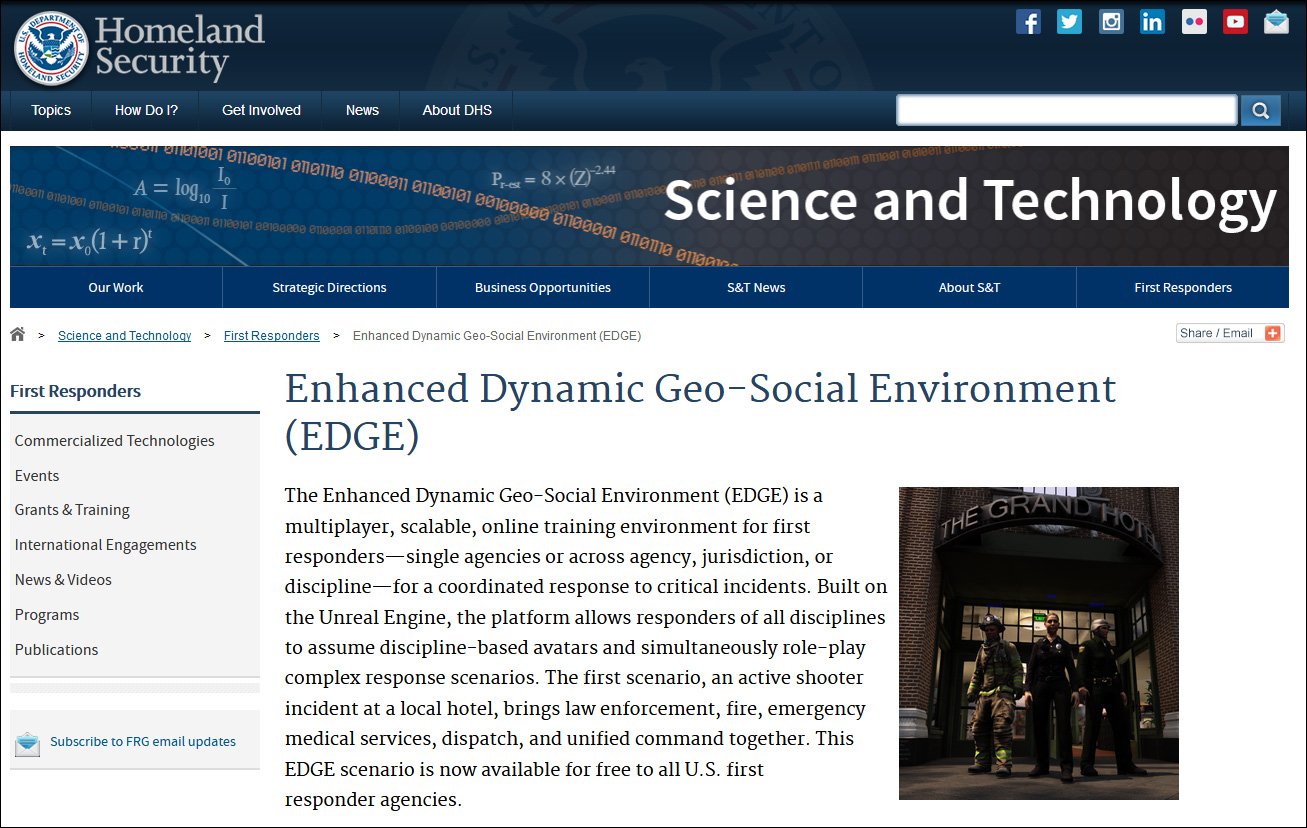Viewport: 1307px width, 828px height.
Task: Click the Homeland Security seal logo
Action: (51, 48)
